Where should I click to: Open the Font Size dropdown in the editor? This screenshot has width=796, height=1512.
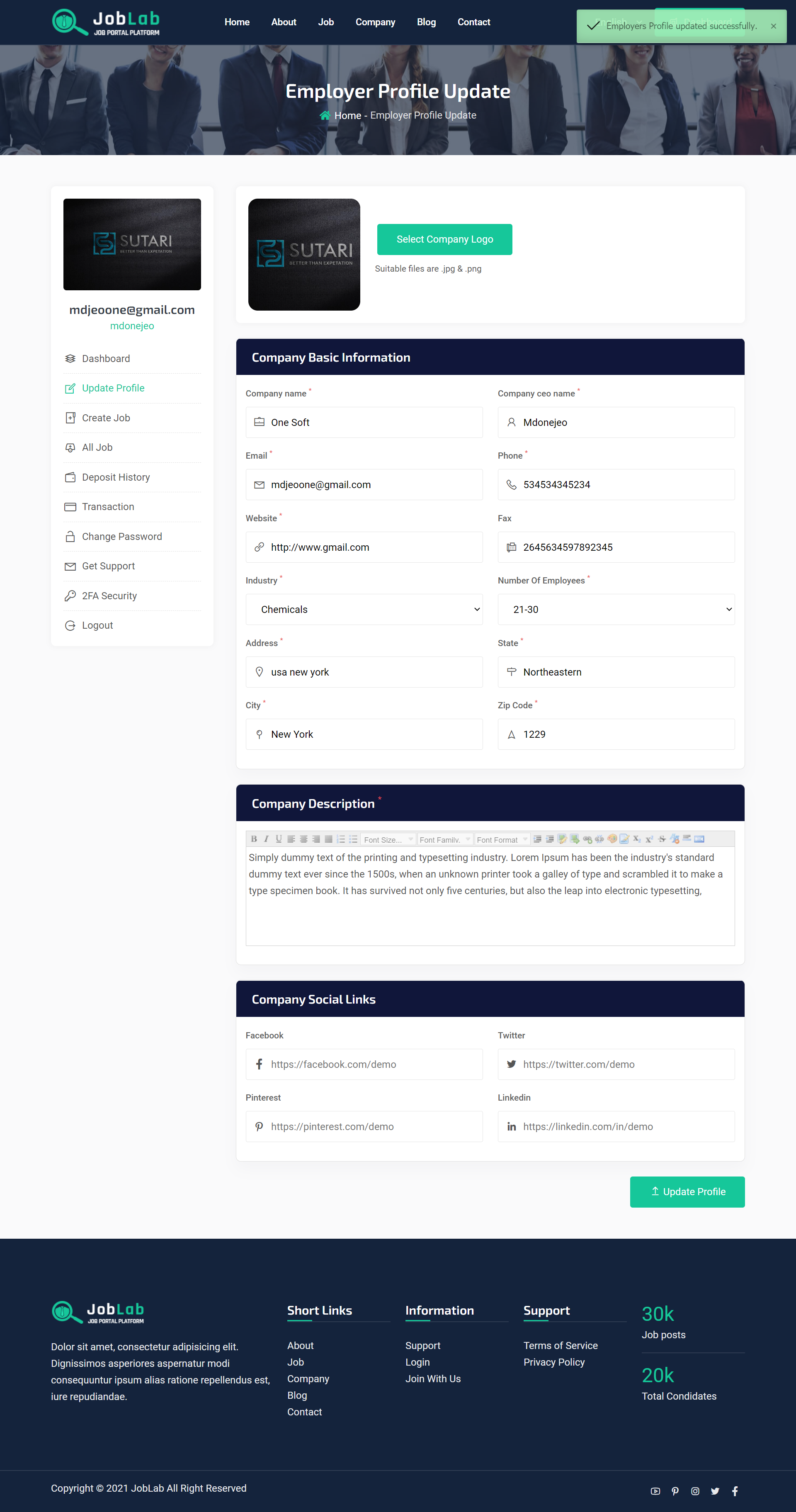tap(387, 839)
